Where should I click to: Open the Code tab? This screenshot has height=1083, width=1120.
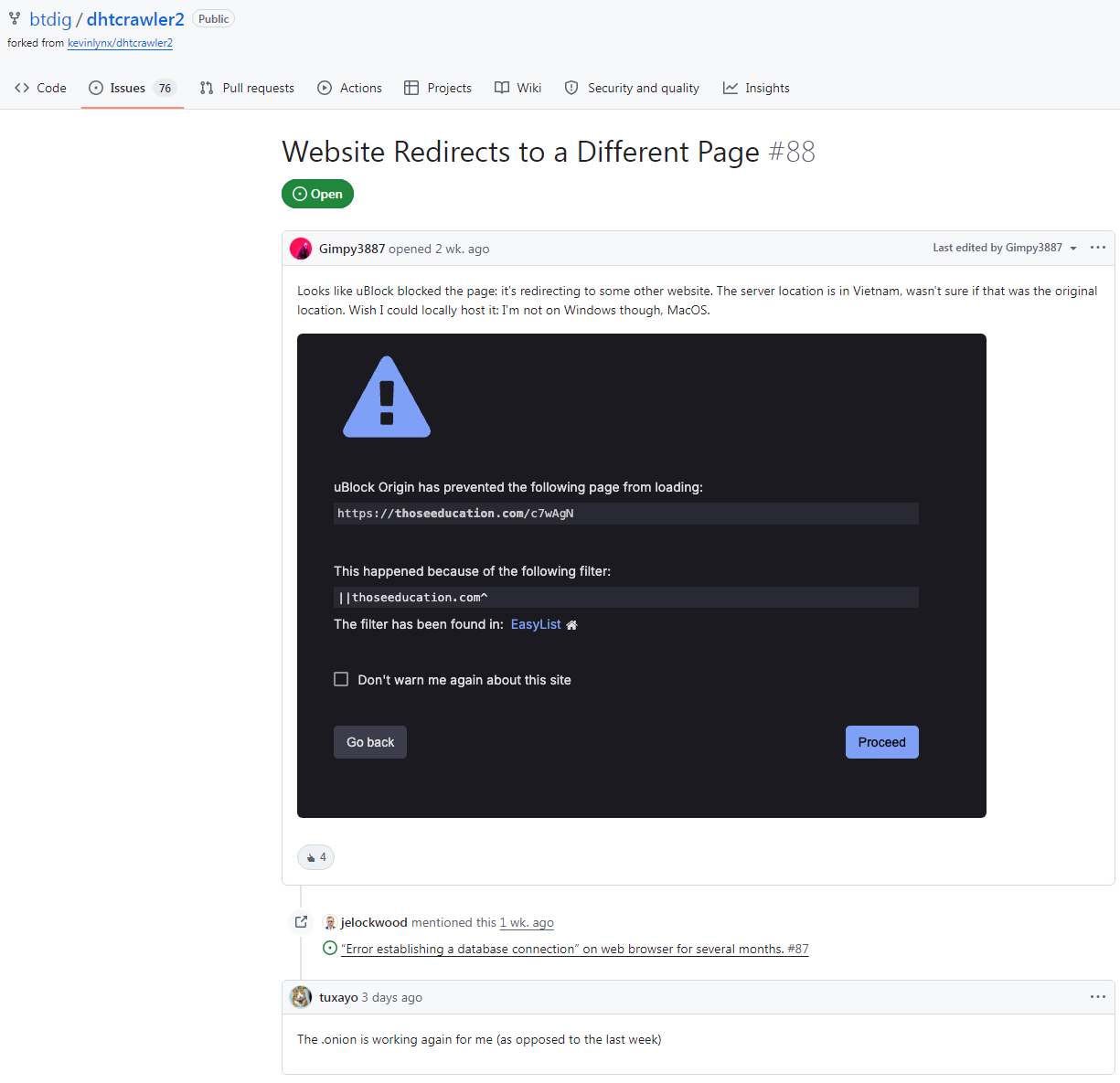tap(40, 88)
